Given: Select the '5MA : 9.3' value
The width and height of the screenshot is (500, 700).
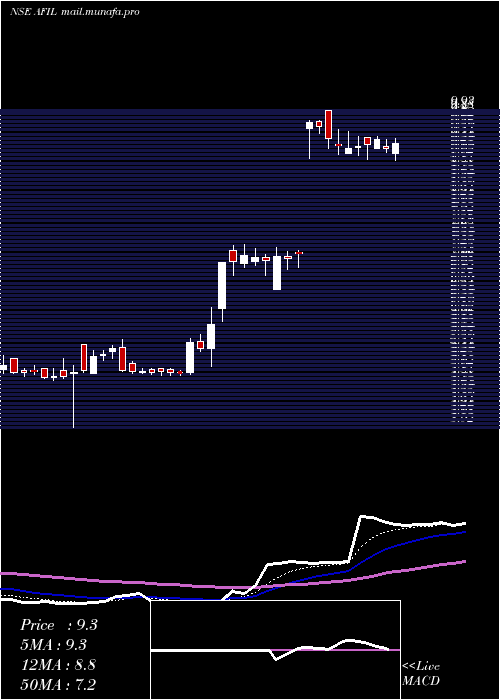Looking at the screenshot, I should (54, 645).
